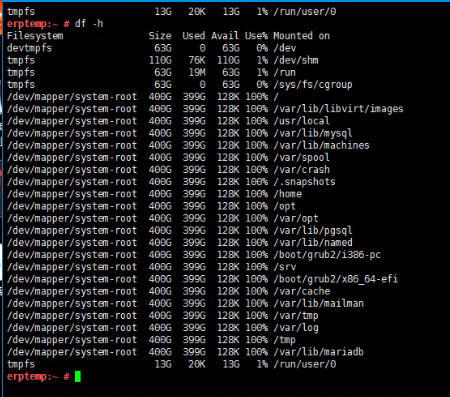Screen dimensions: 450x397
Task: Click the '/var/spool' mount point
Action: tap(301, 158)
